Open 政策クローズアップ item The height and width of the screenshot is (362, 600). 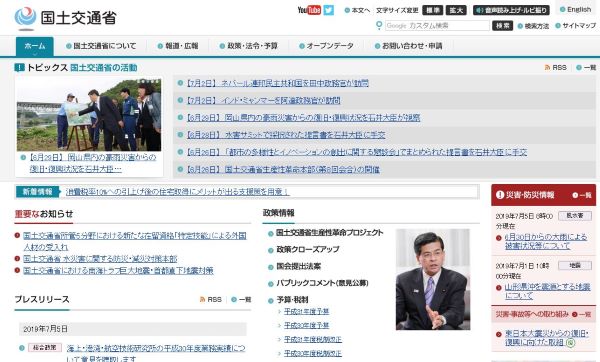[x=308, y=249]
